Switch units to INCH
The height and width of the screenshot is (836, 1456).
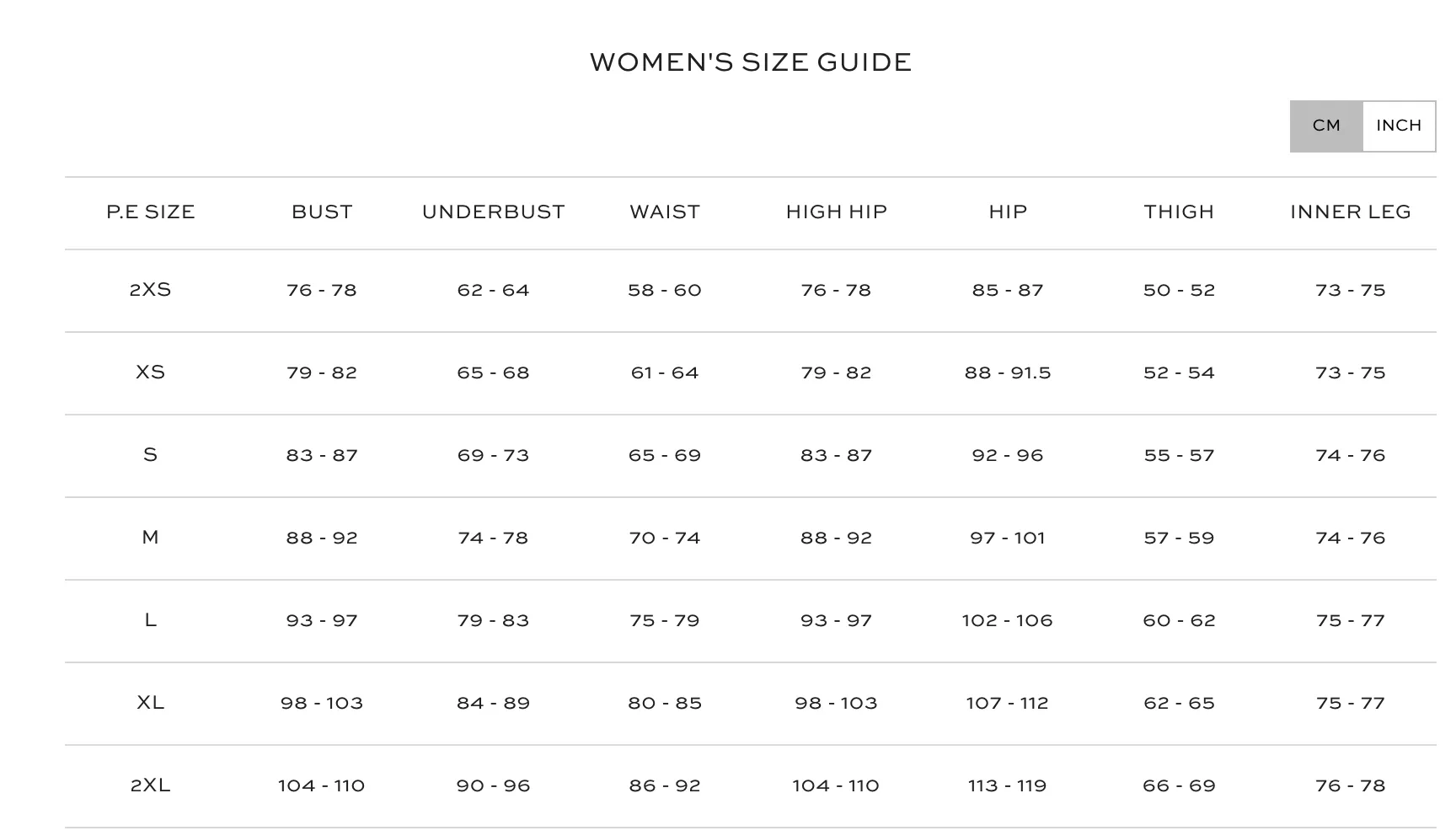point(1399,126)
